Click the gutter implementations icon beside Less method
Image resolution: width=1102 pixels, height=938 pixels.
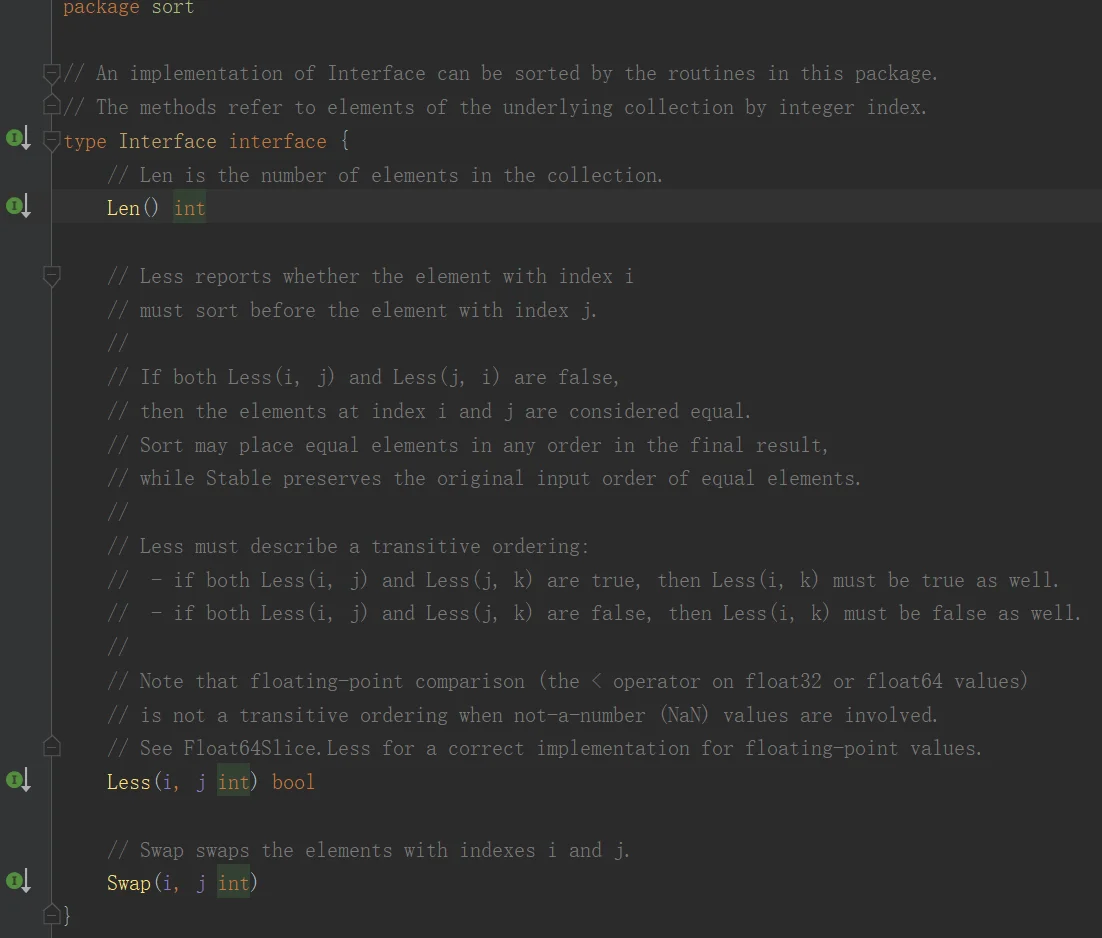[x=19, y=781]
